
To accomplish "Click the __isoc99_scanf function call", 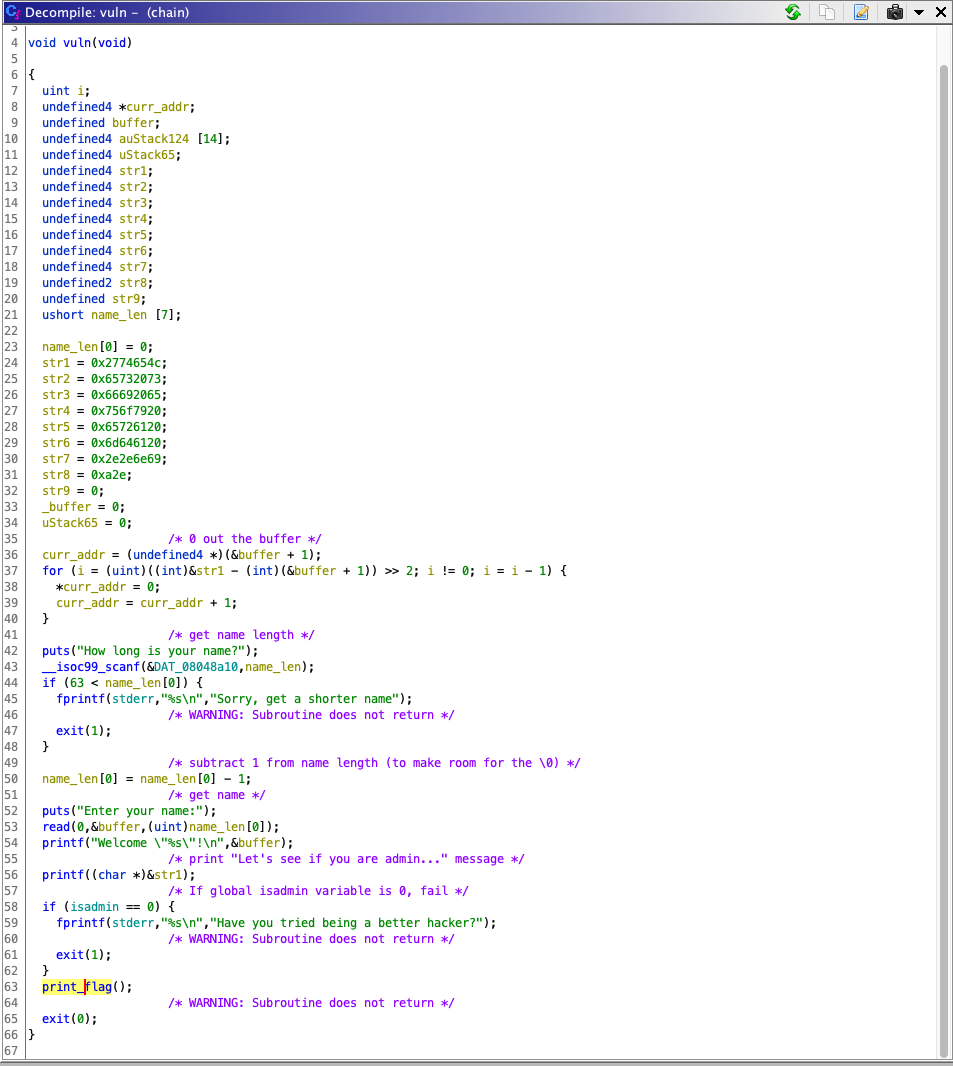I will (x=90, y=667).
